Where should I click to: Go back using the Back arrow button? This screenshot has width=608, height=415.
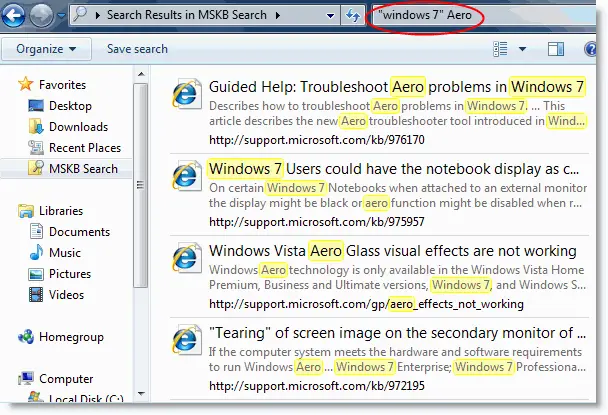[13, 15]
